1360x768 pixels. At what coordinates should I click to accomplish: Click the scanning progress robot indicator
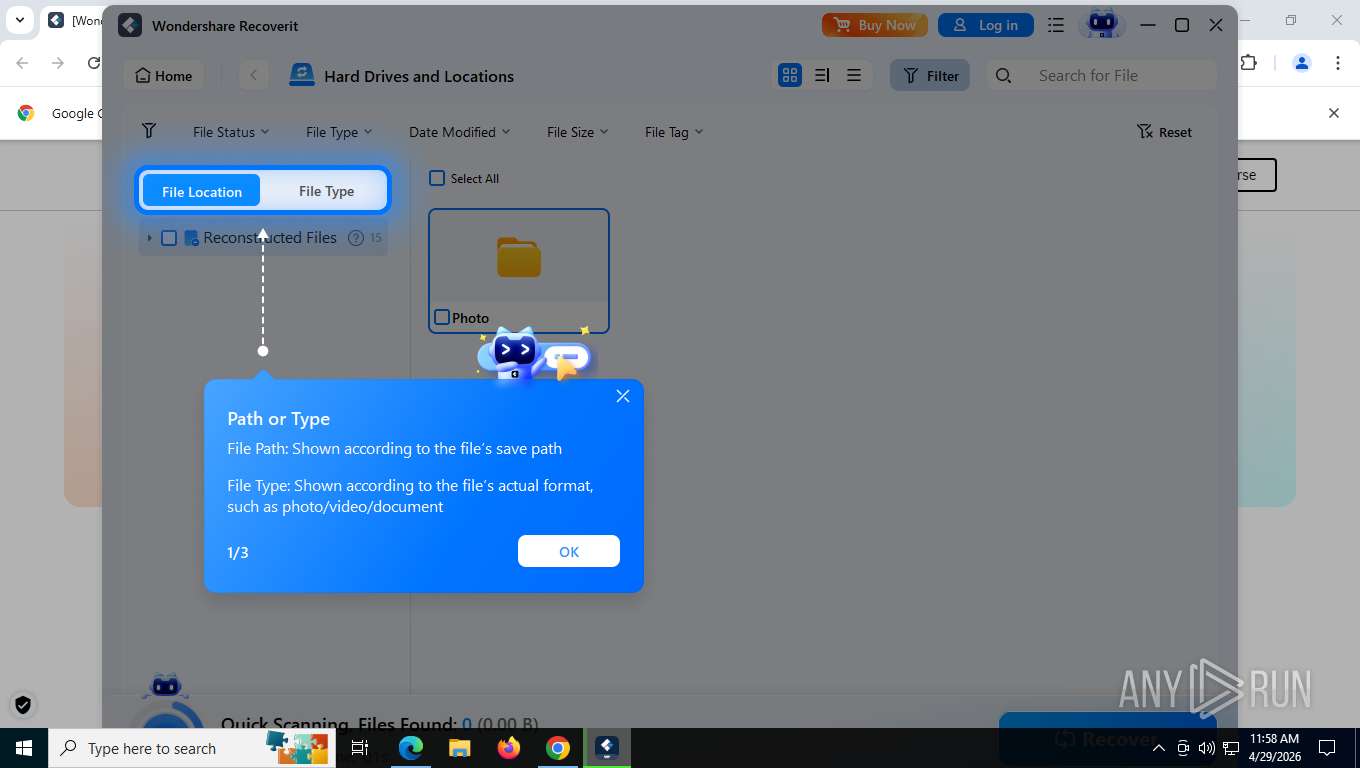pyautogui.click(x=166, y=702)
